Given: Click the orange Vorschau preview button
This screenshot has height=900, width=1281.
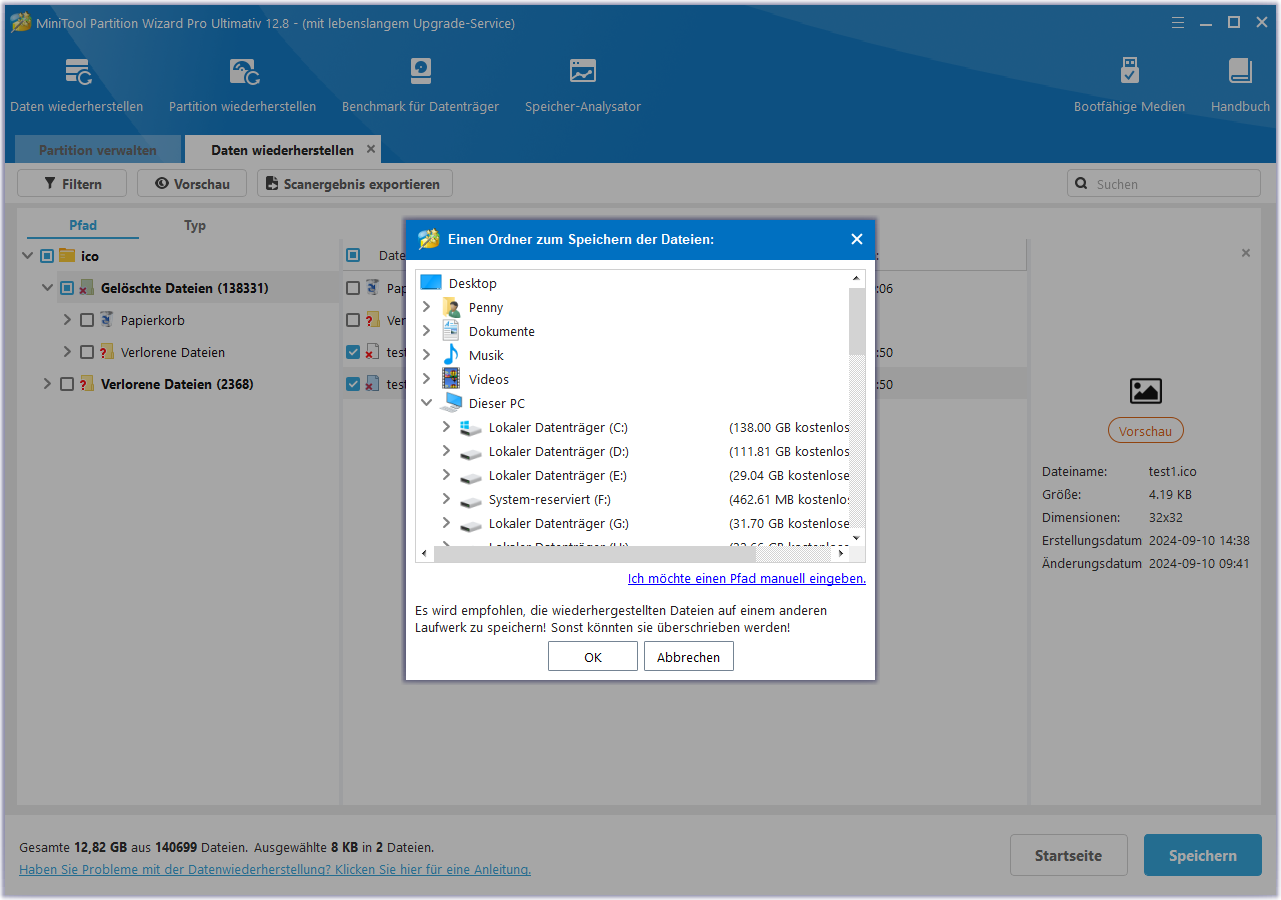Looking at the screenshot, I should click(x=1145, y=431).
